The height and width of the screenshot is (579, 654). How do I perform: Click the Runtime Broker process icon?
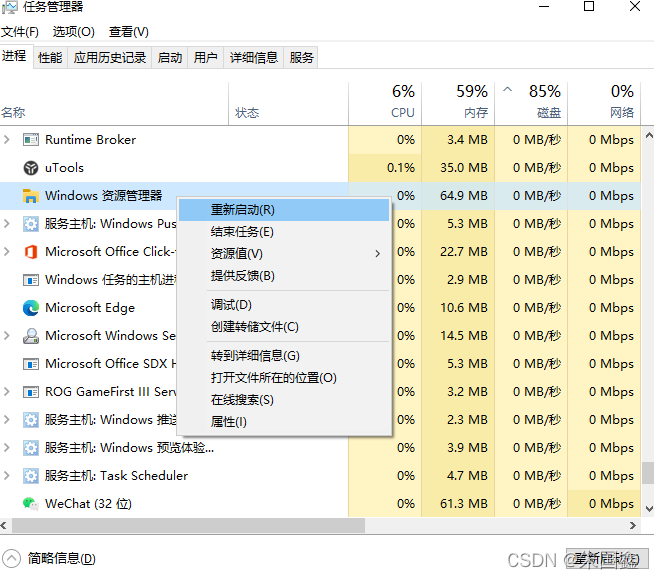point(31,140)
